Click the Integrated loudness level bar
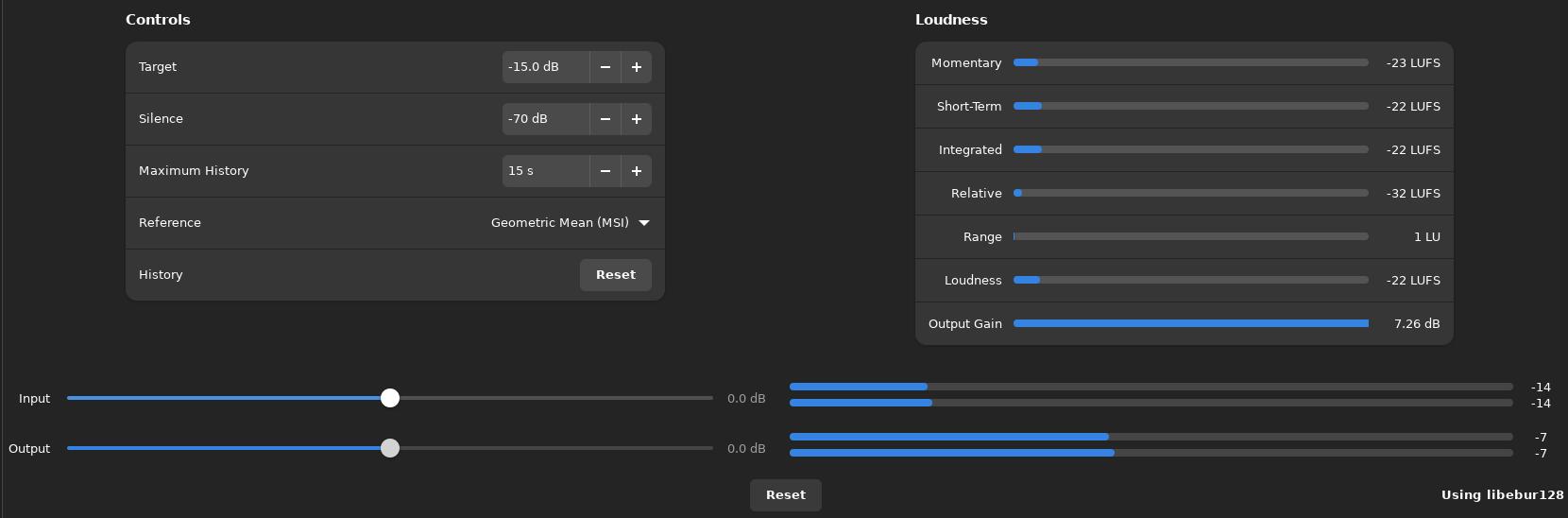 (x=1190, y=149)
